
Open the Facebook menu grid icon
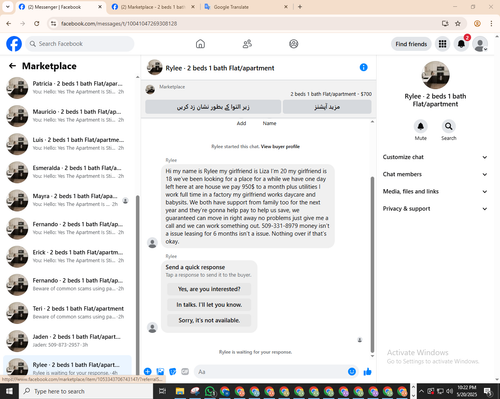click(442, 44)
